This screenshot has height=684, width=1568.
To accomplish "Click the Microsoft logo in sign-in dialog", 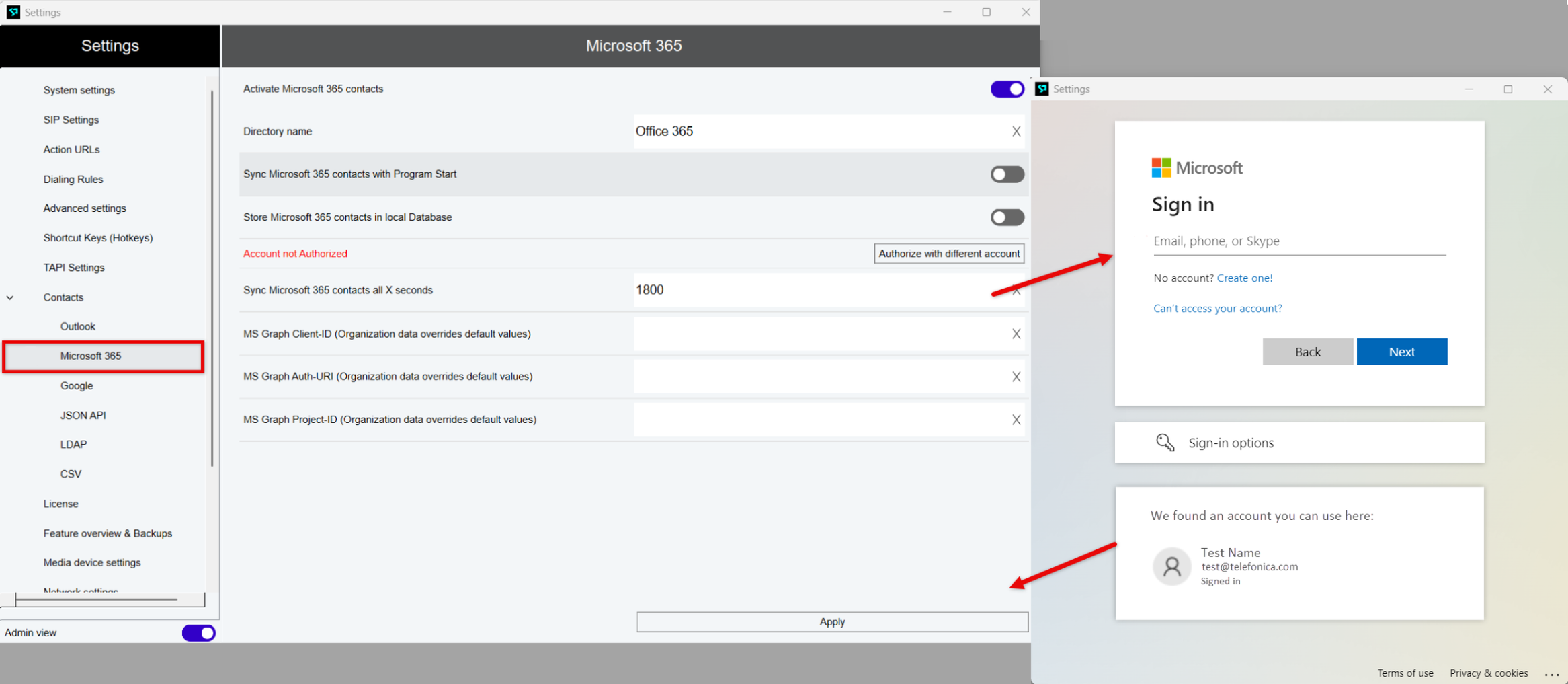I will [x=1197, y=167].
